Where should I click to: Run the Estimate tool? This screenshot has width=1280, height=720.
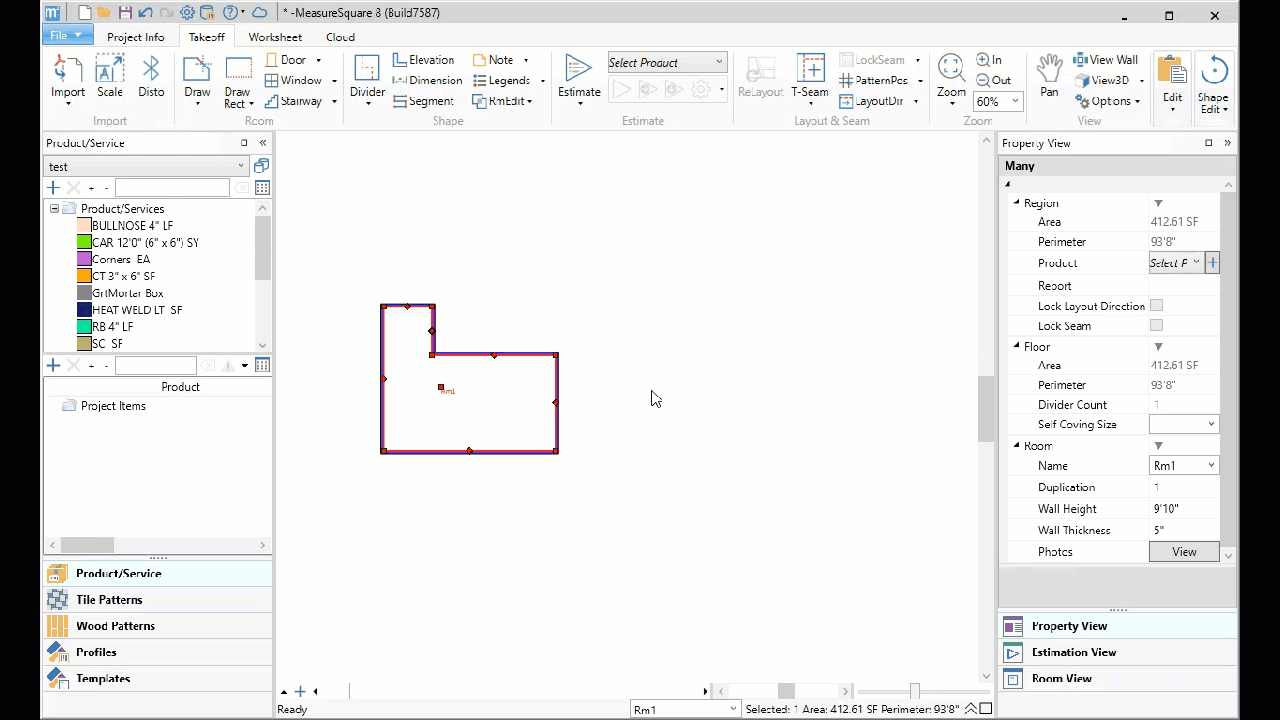click(579, 80)
